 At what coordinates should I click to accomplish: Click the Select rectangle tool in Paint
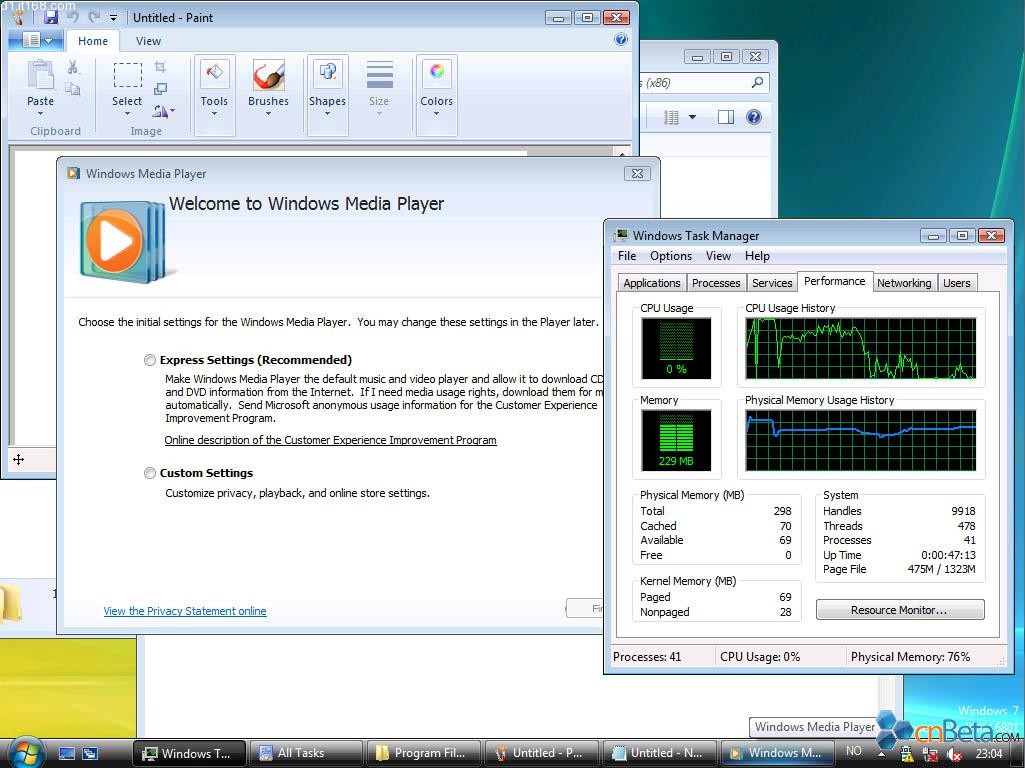tap(127, 75)
